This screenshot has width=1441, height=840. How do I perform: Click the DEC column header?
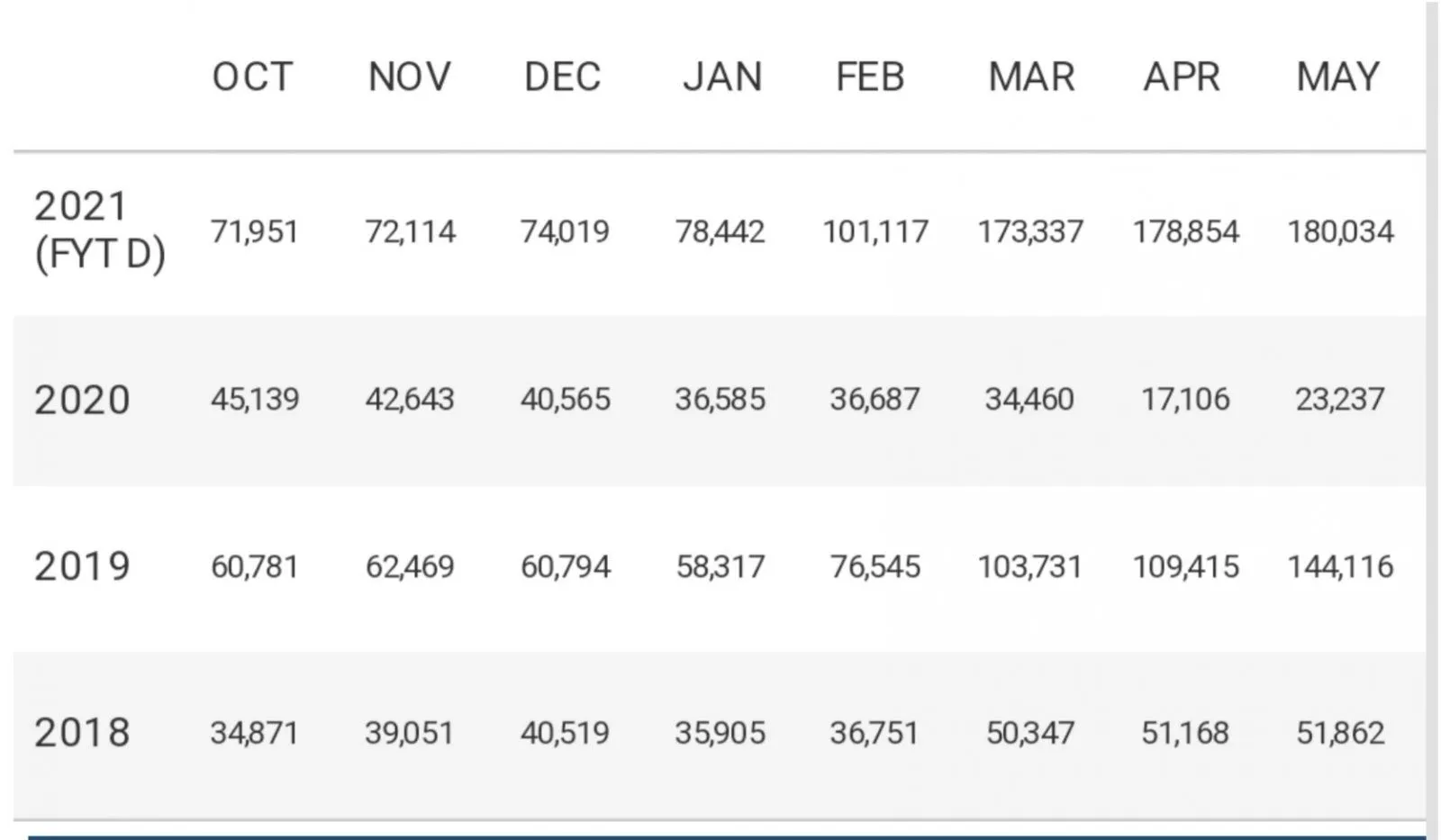click(x=563, y=77)
